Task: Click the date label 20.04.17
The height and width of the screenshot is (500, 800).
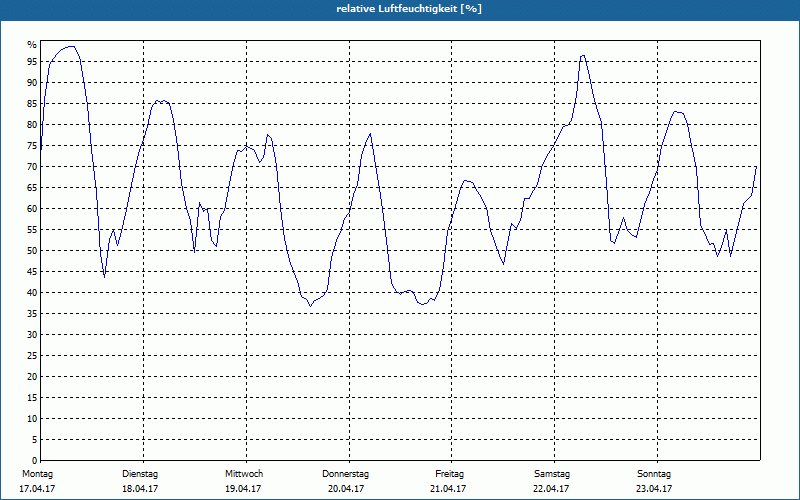Action: click(346, 489)
